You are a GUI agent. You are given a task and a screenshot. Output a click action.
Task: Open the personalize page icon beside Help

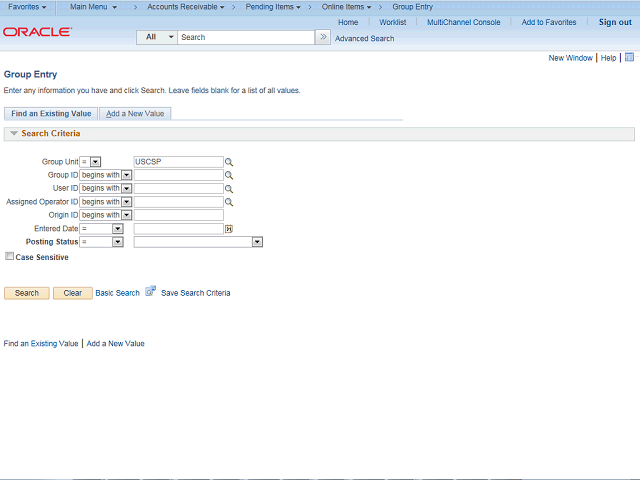click(x=629, y=57)
